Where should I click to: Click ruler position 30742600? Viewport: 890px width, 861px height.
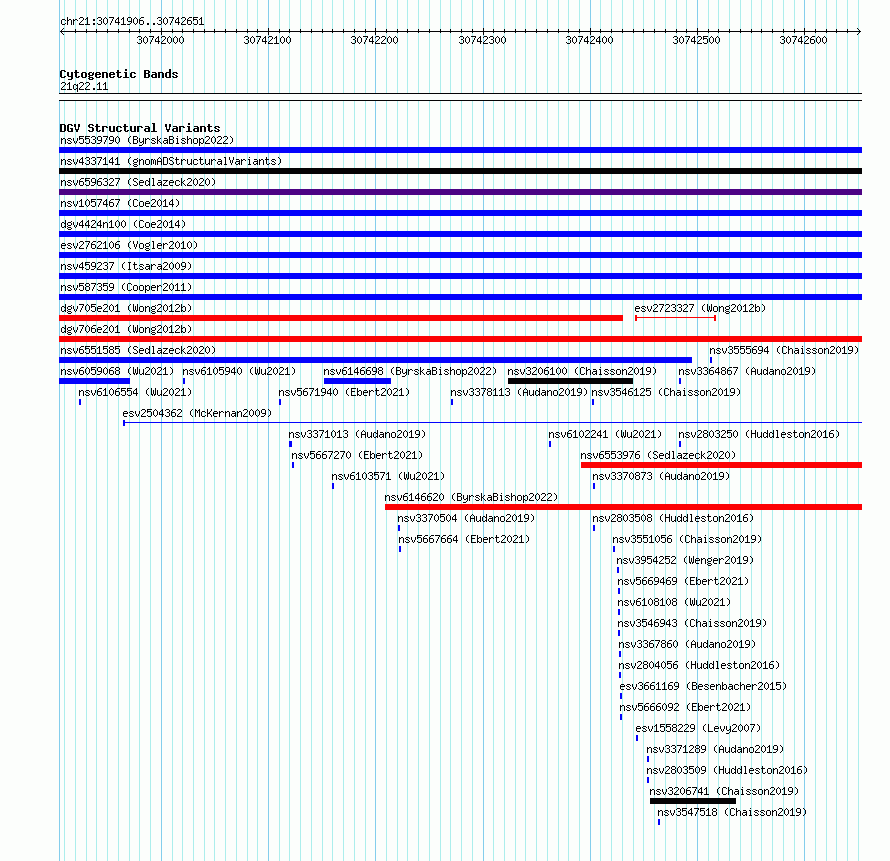(x=804, y=40)
